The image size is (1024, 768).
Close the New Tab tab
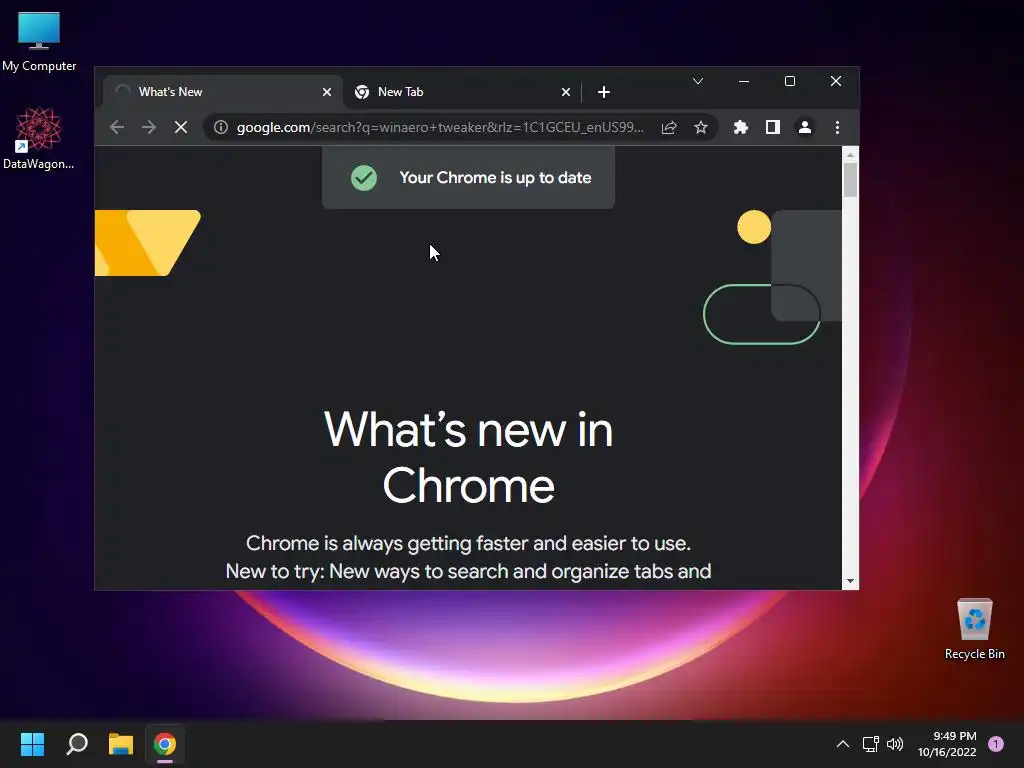tap(566, 92)
